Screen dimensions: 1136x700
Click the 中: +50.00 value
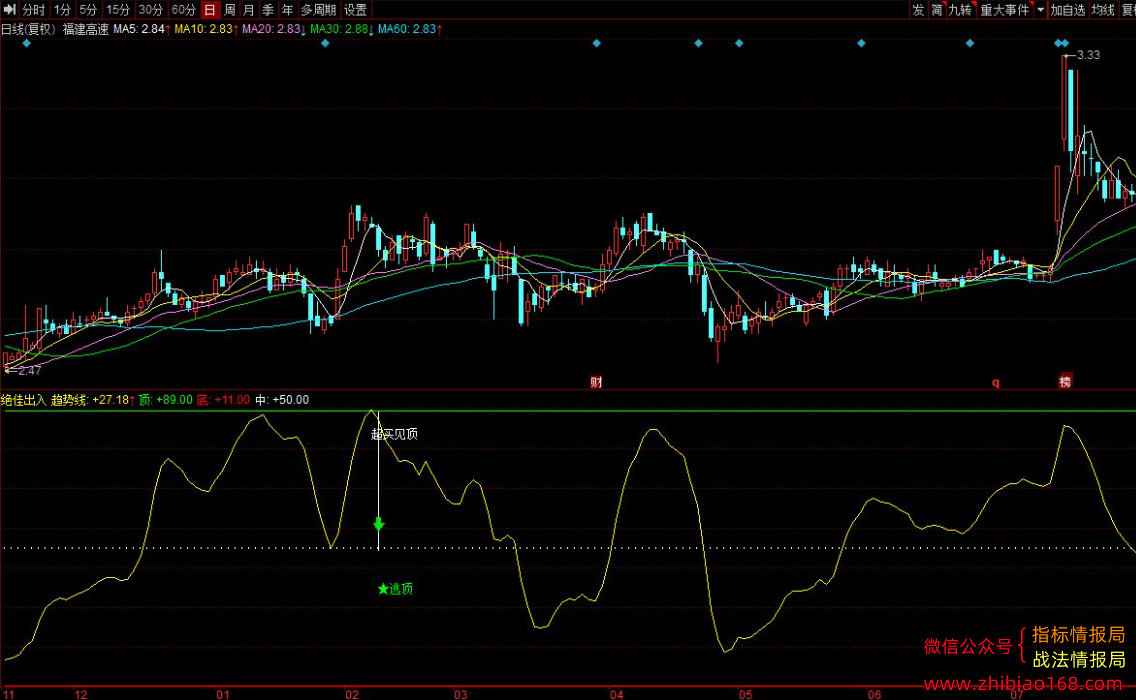pyautogui.click(x=282, y=400)
